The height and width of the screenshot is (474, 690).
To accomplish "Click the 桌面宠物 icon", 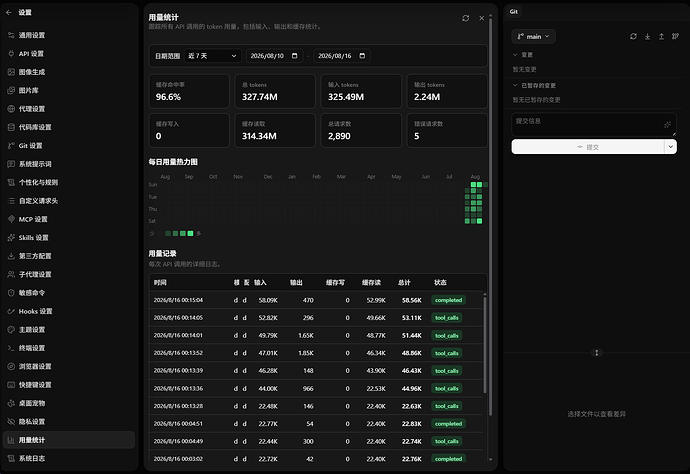I will 11,403.
